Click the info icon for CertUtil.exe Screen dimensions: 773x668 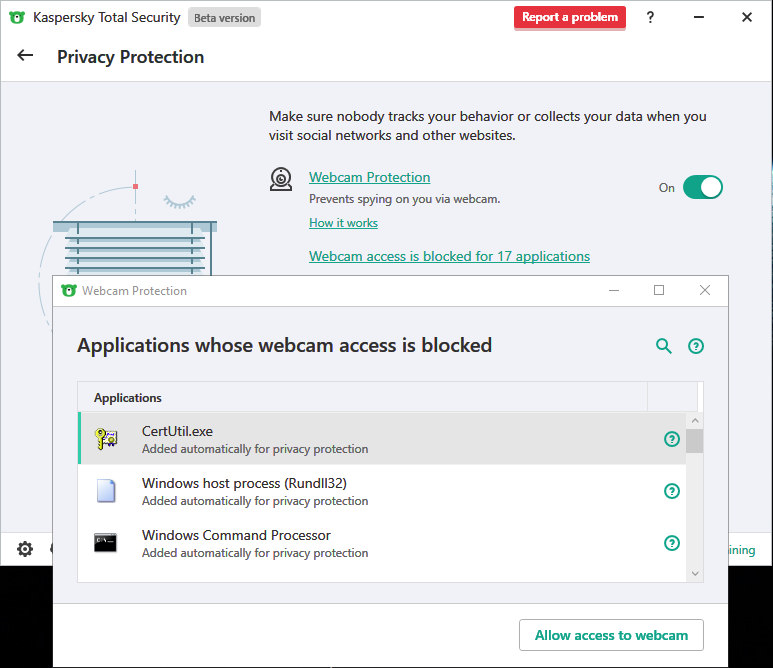(x=672, y=439)
